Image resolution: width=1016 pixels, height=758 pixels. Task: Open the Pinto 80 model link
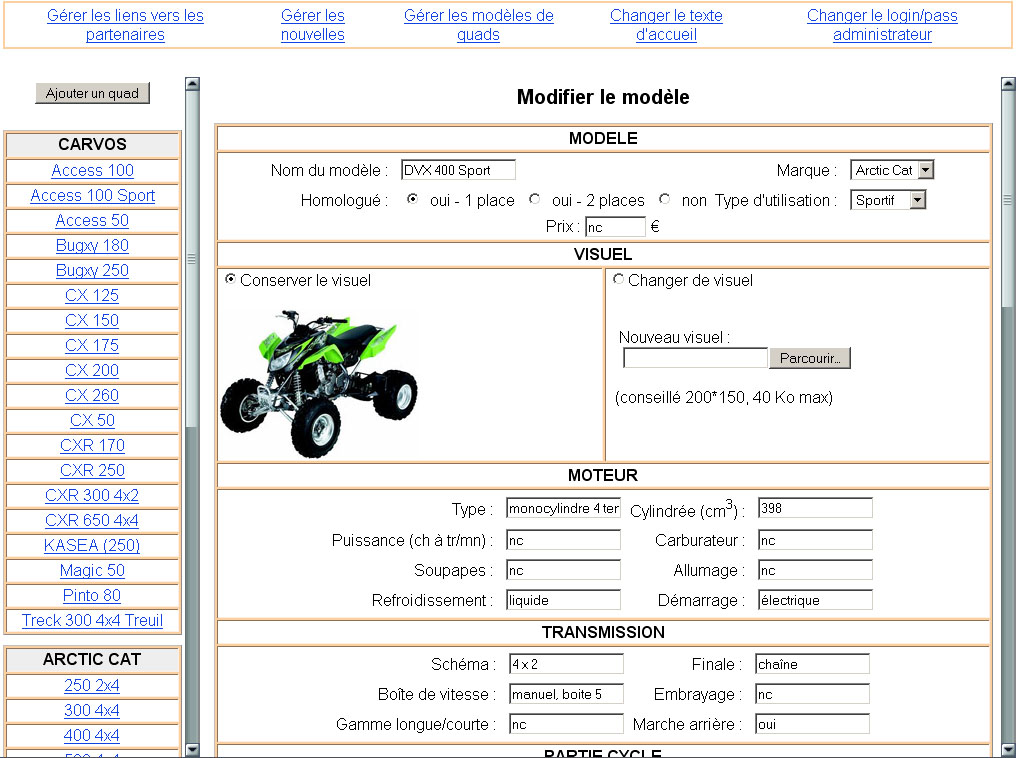click(92, 595)
